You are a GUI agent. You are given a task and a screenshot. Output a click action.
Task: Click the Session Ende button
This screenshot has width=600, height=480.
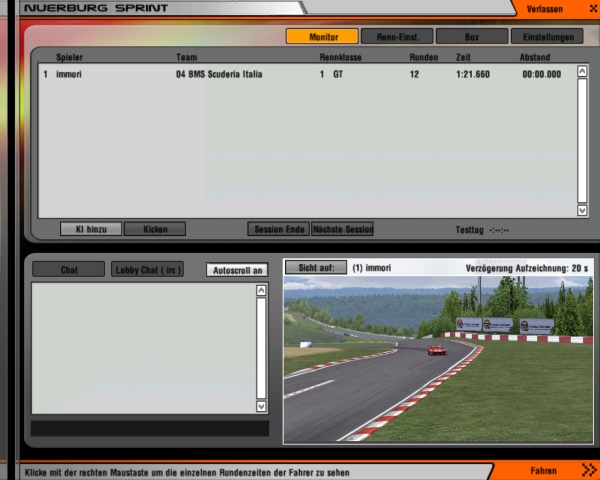(x=278, y=229)
